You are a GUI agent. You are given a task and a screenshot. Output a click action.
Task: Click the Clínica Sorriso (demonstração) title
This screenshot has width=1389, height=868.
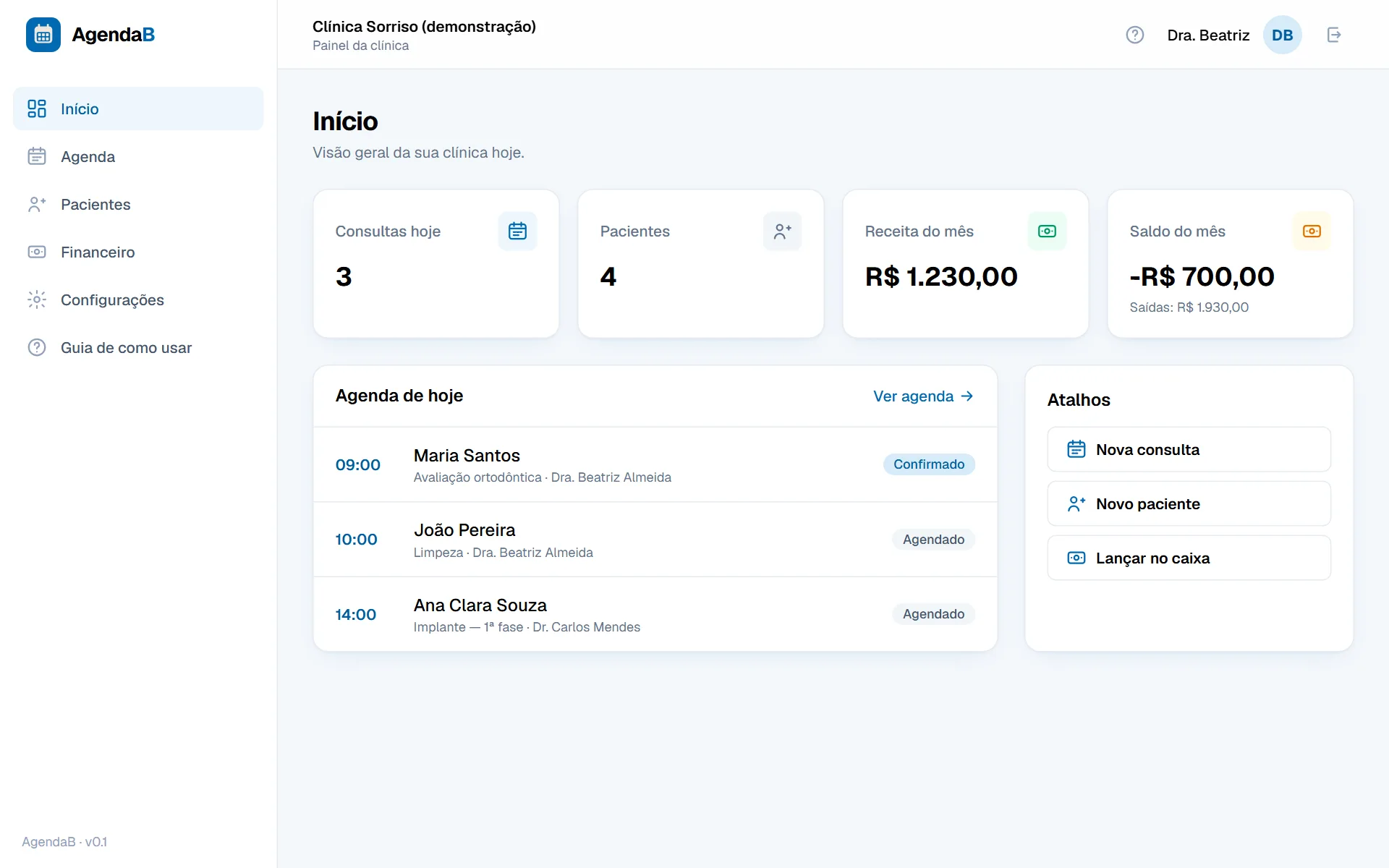pyautogui.click(x=424, y=27)
